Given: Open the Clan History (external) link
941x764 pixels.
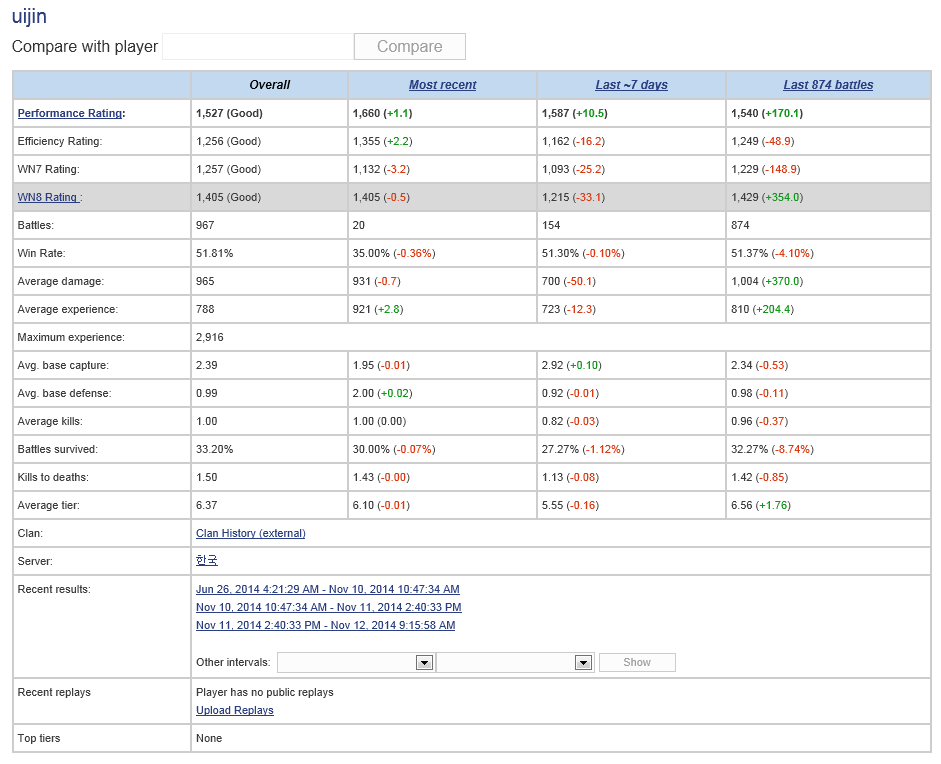Looking at the screenshot, I should tap(250, 533).
